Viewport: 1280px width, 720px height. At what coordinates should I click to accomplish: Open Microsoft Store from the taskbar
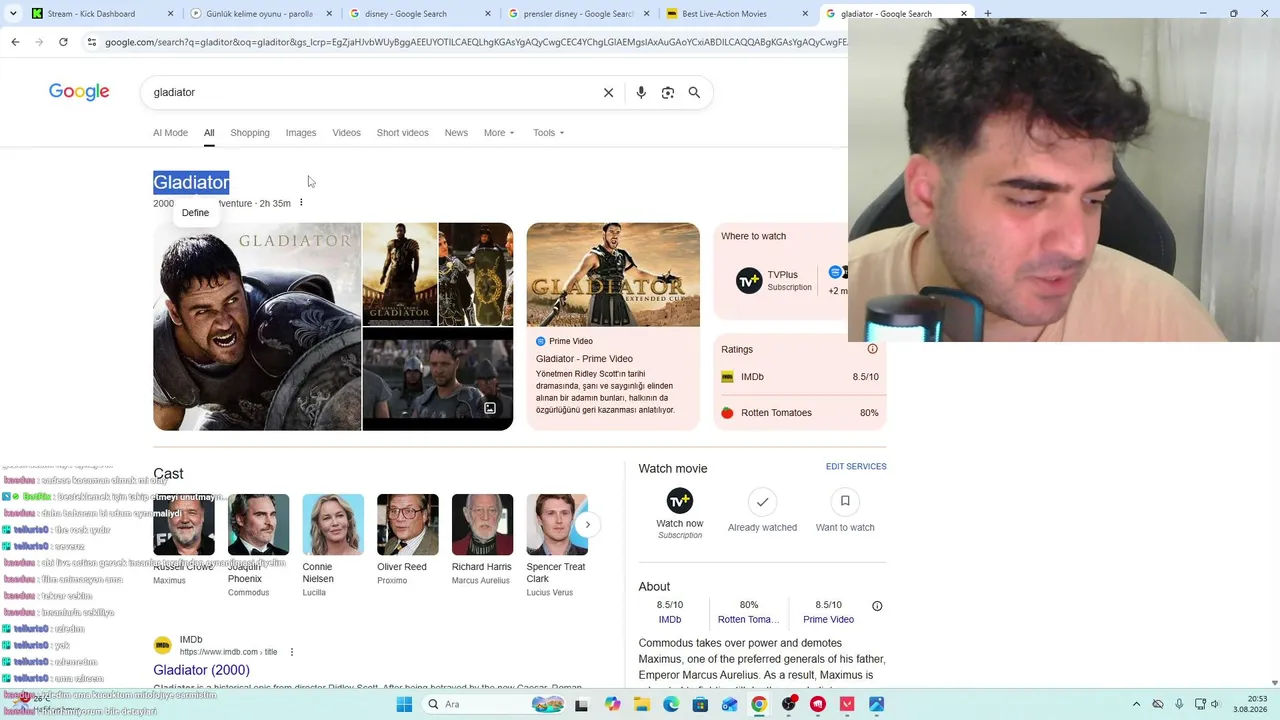[700, 704]
